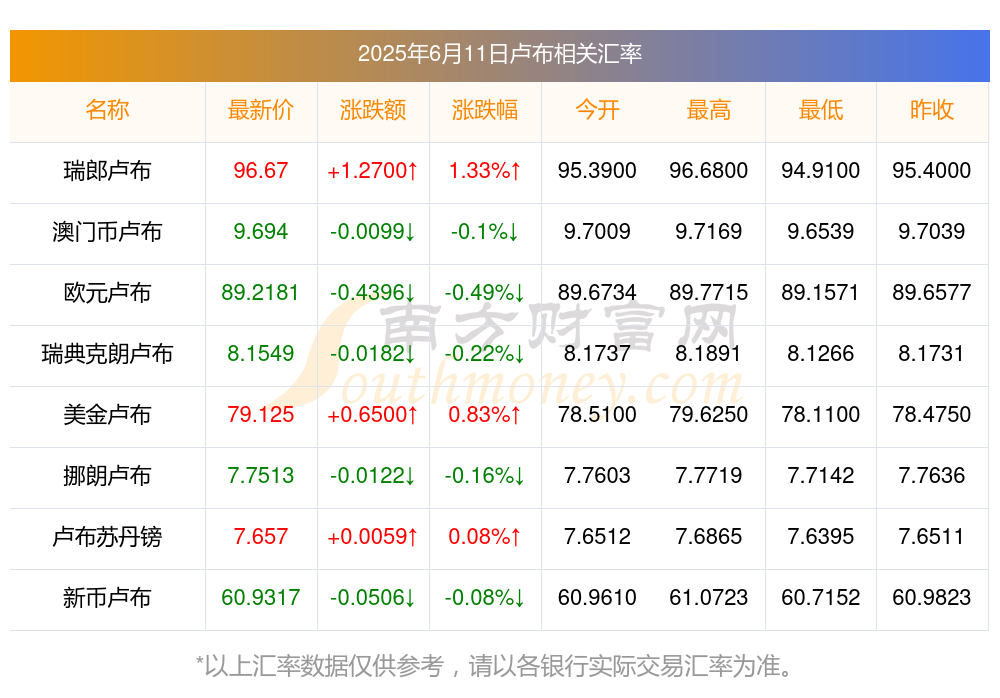This screenshot has width=1000, height=698.
Task: Select the 挪朗卢布 row name
Action: coord(107,476)
